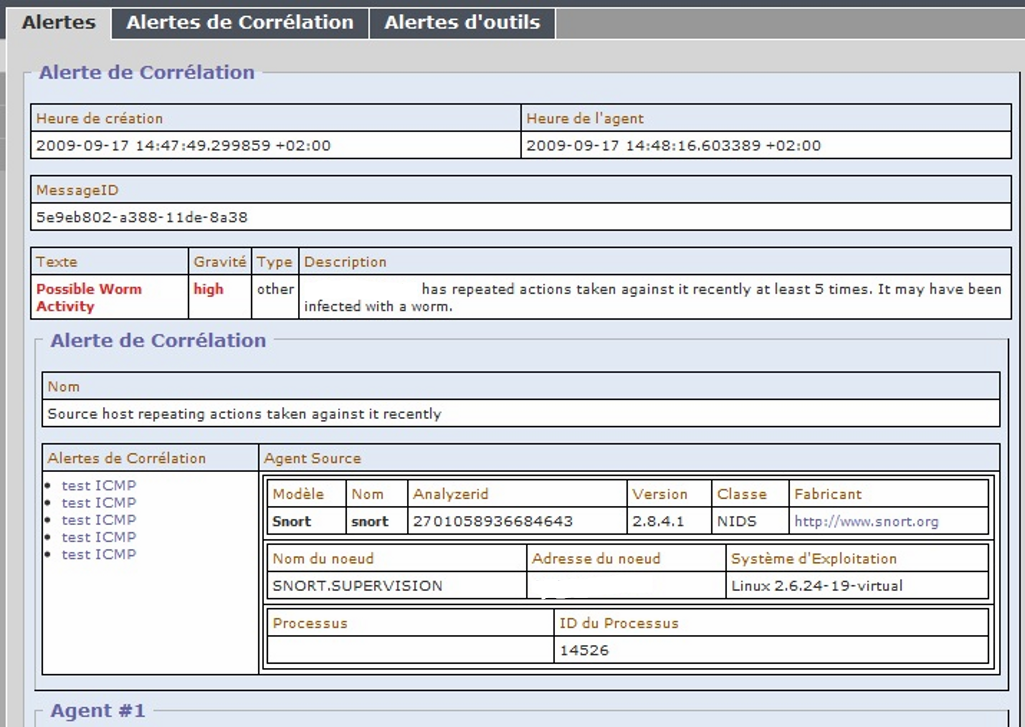Open the Alertes de Corrélation tab
Image resolution: width=1025 pixels, height=727 pixels.
(x=240, y=22)
